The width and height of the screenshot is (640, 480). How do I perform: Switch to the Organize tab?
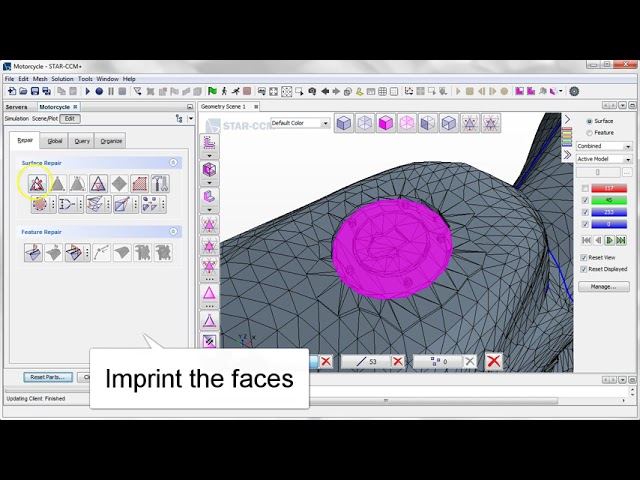point(111,141)
